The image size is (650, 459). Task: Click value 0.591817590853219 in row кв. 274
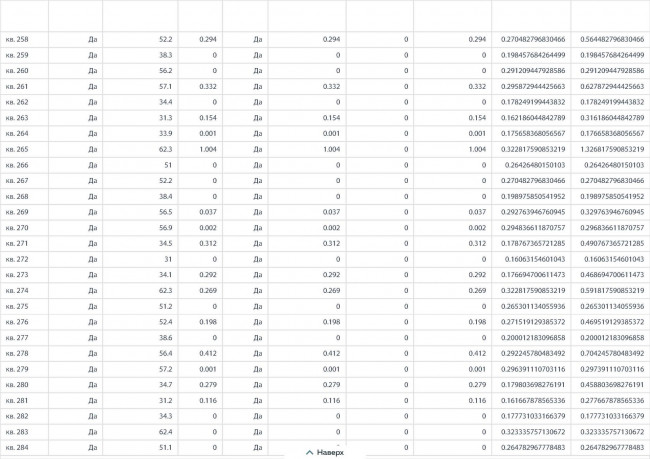pyautogui.click(x=612, y=291)
